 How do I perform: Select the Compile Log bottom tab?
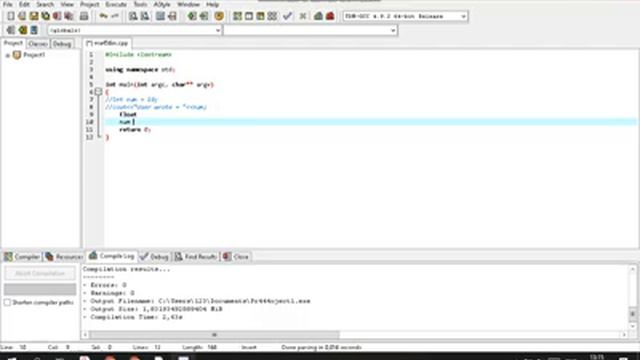click(x=112, y=256)
